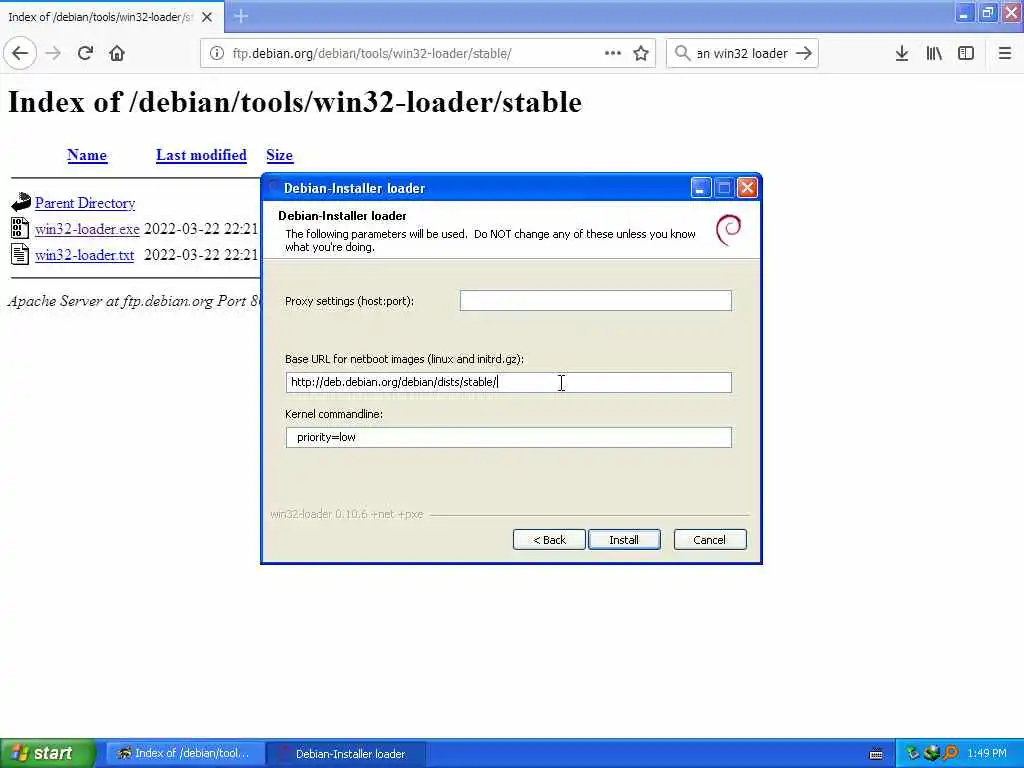1024x768 pixels.
Task: Click the browser address bar URL
Action: pos(372,54)
